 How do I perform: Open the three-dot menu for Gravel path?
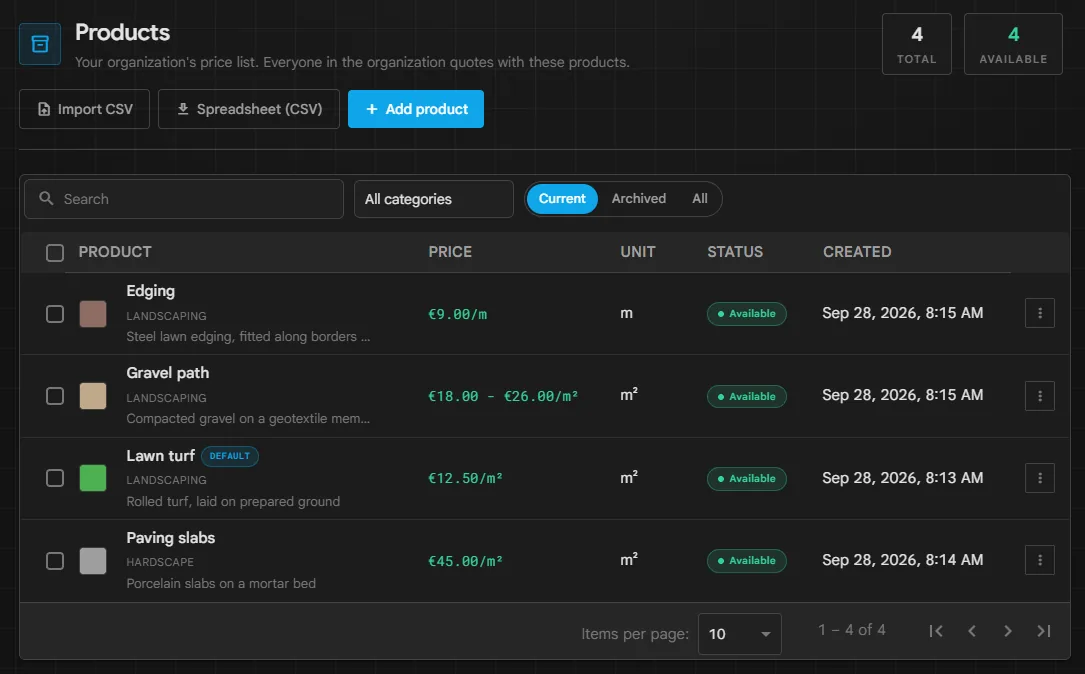1039,396
